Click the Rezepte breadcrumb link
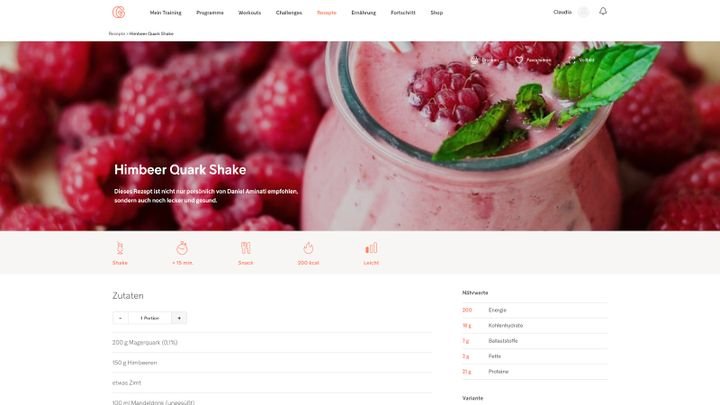720x405 pixels. [x=117, y=34]
